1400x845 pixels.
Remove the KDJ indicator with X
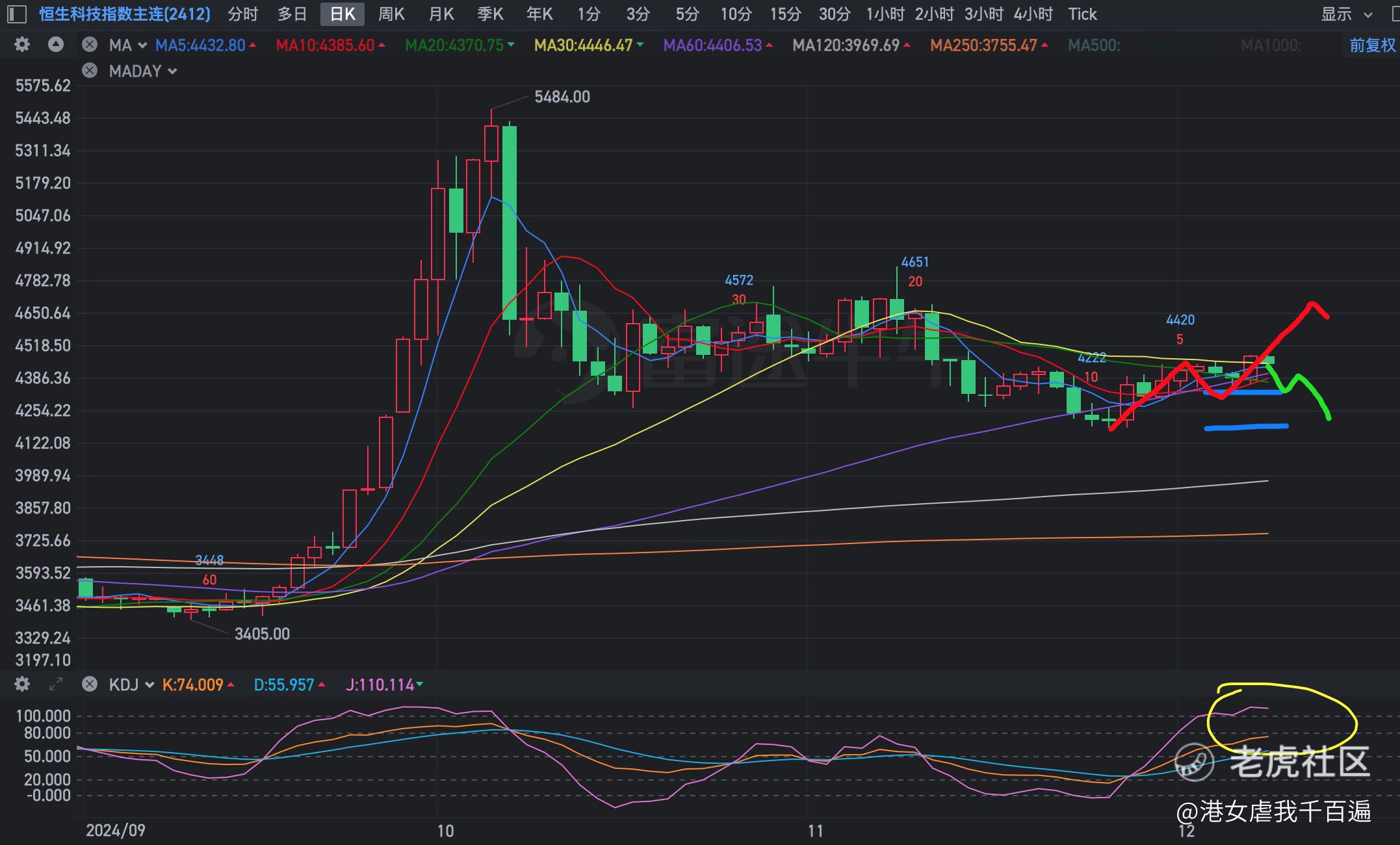(x=90, y=684)
